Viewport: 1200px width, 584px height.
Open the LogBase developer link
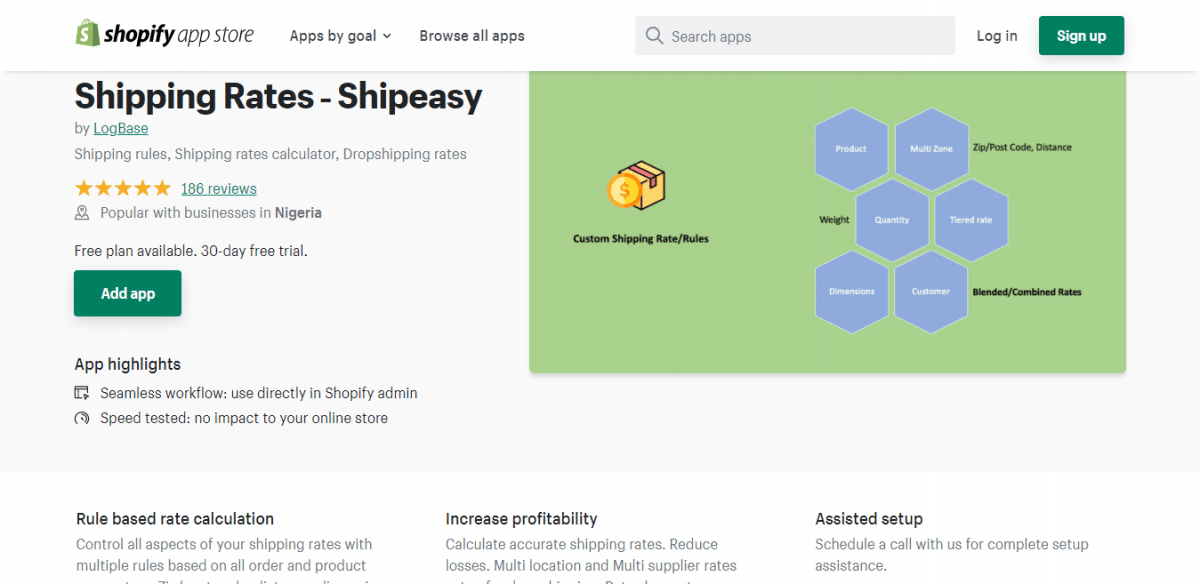pyautogui.click(x=121, y=128)
